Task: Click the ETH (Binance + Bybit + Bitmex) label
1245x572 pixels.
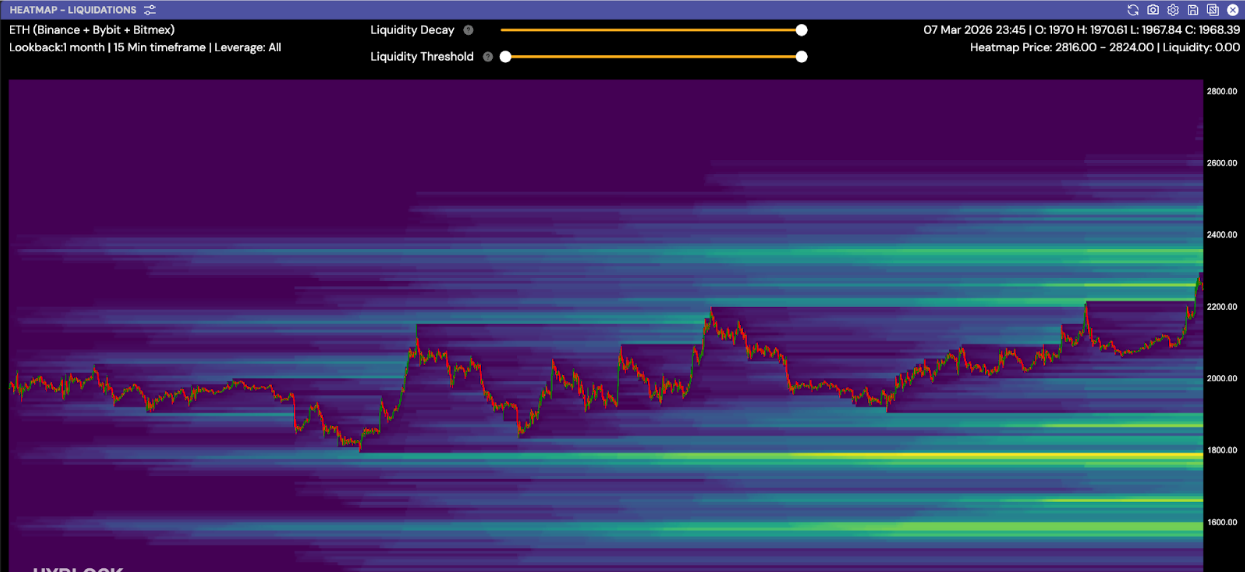Action: (x=92, y=30)
